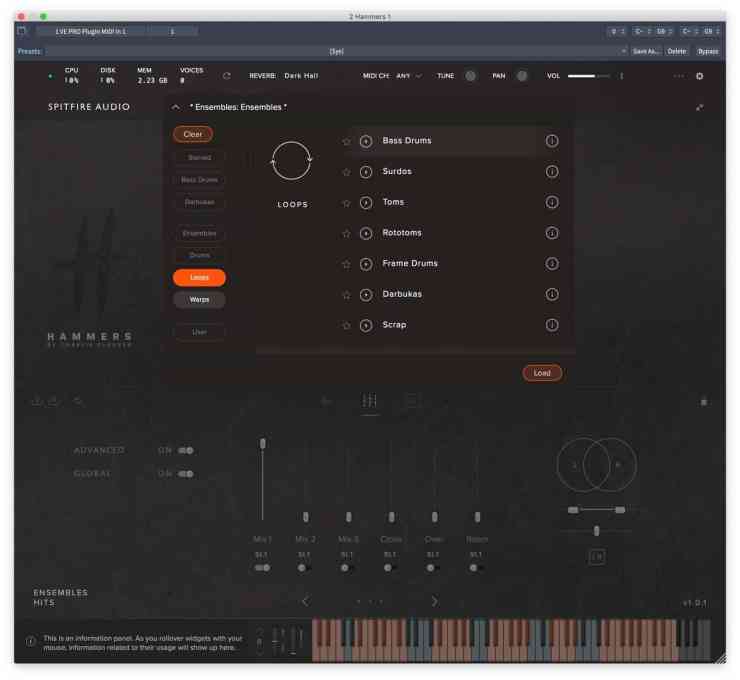
Task: Go to next page with right chevron
Action: [x=435, y=601]
